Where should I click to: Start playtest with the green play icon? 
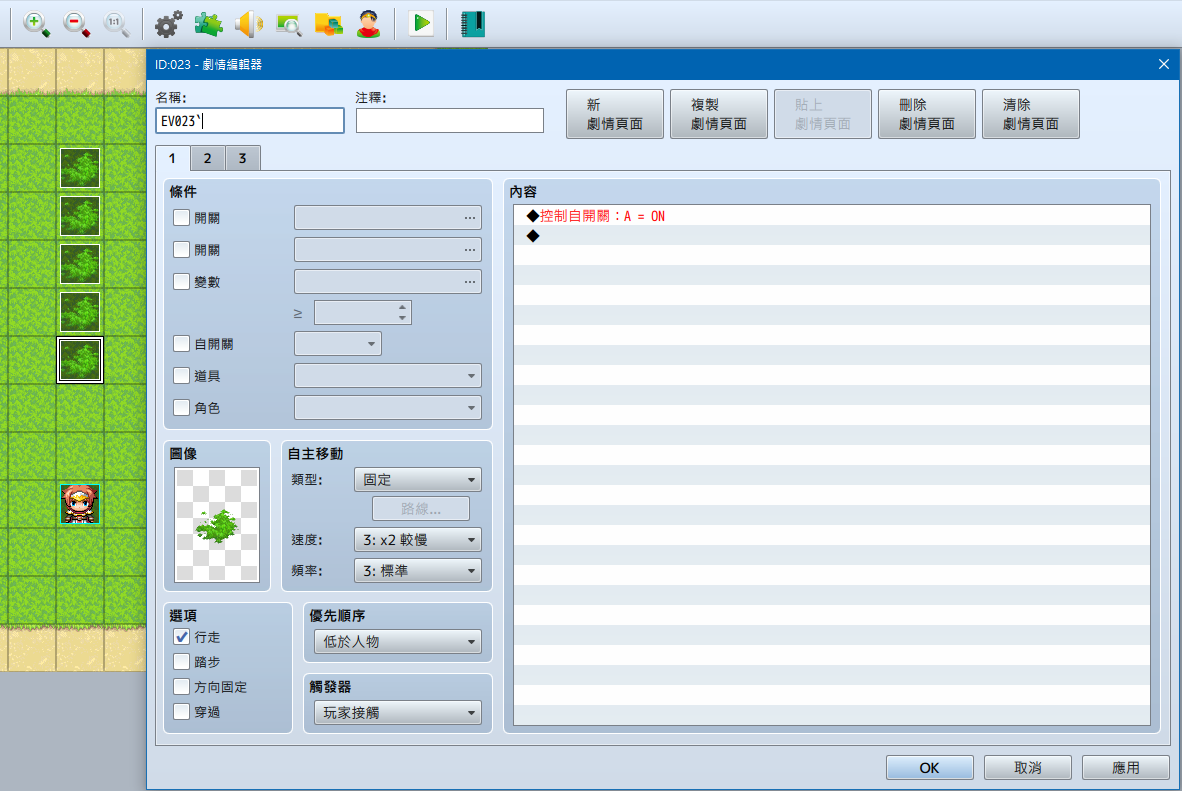point(421,24)
